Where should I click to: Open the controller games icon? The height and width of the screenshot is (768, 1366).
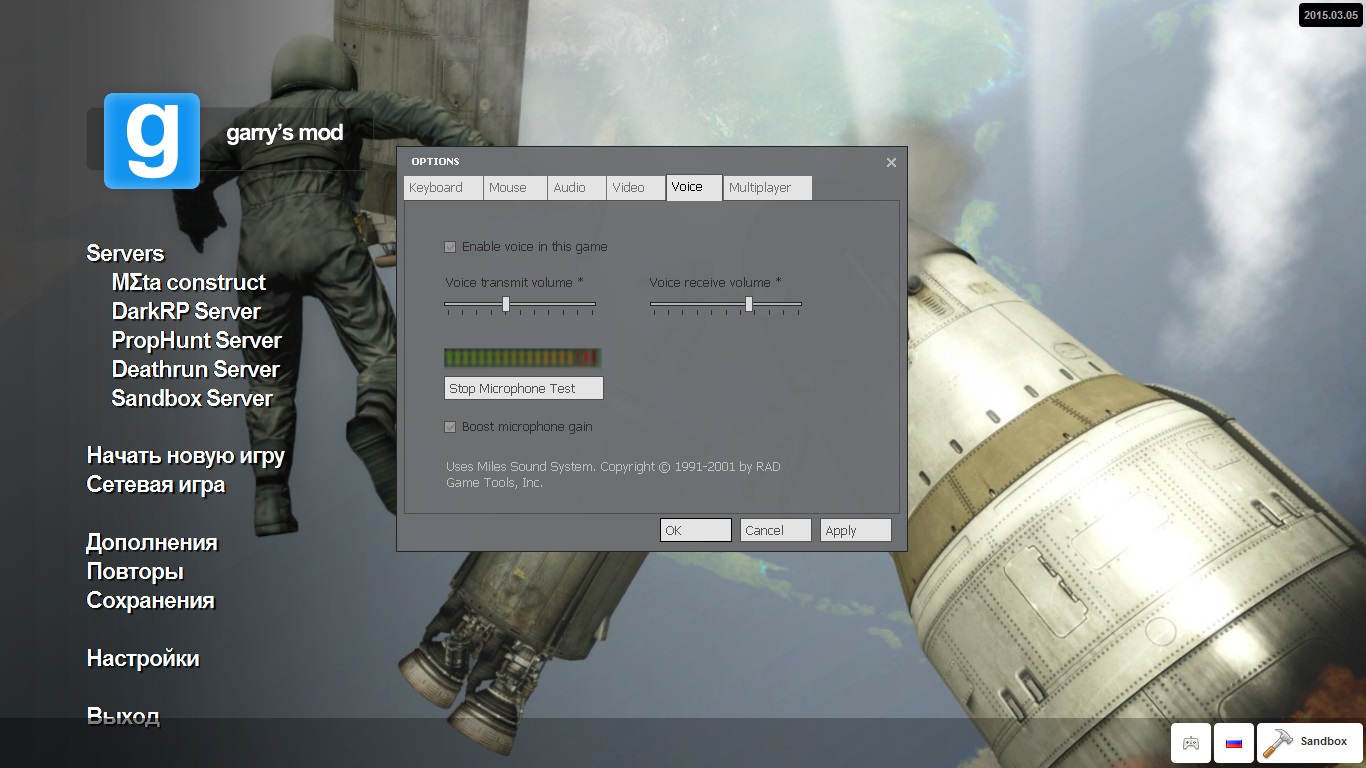pos(1190,743)
